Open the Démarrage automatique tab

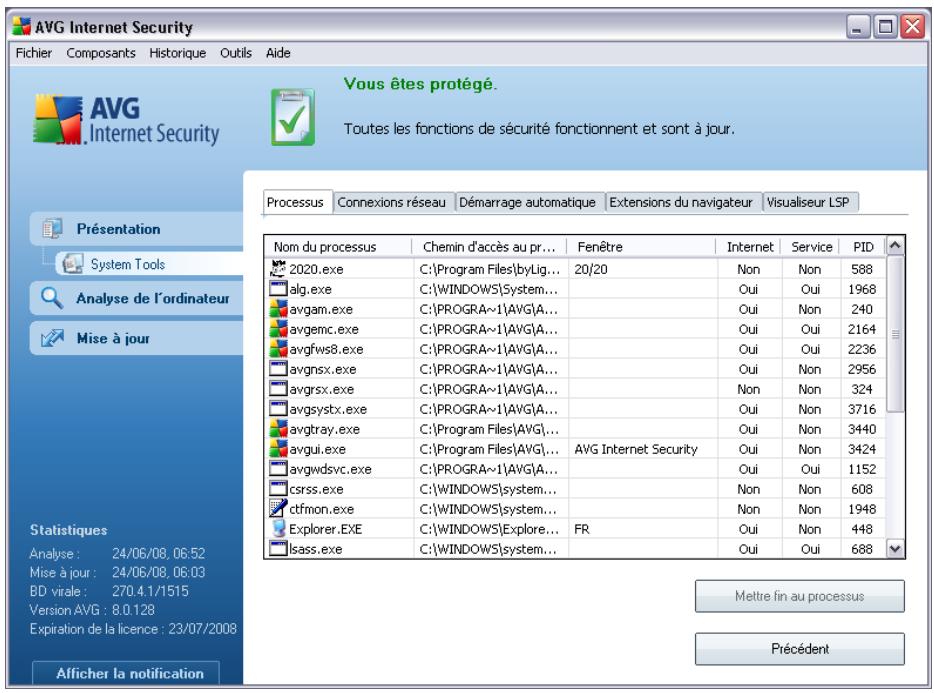tap(529, 203)
